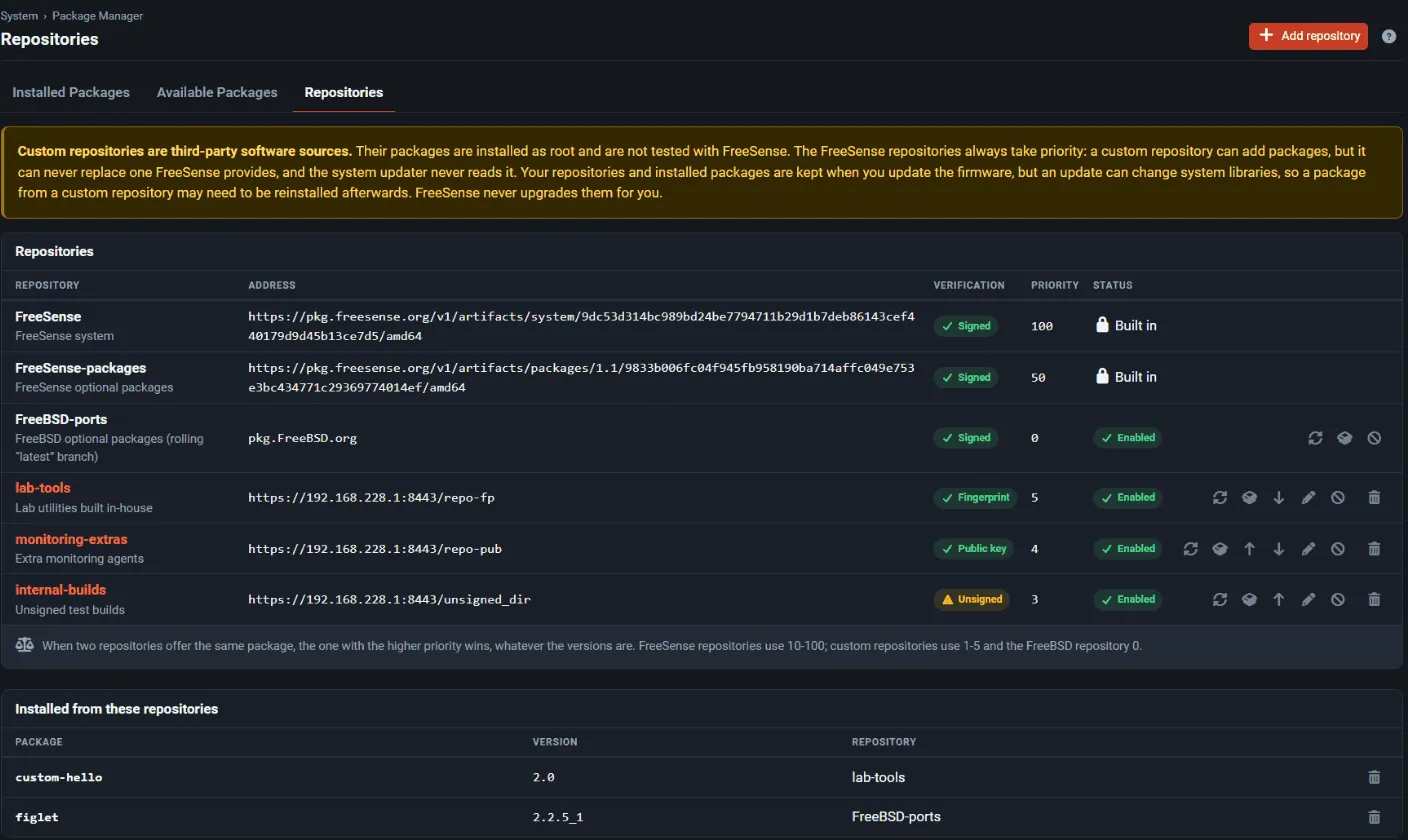This screenshot has width=1408, height=840.
Task: Delete the lab-tools repository
Action: click(1374, 497)
